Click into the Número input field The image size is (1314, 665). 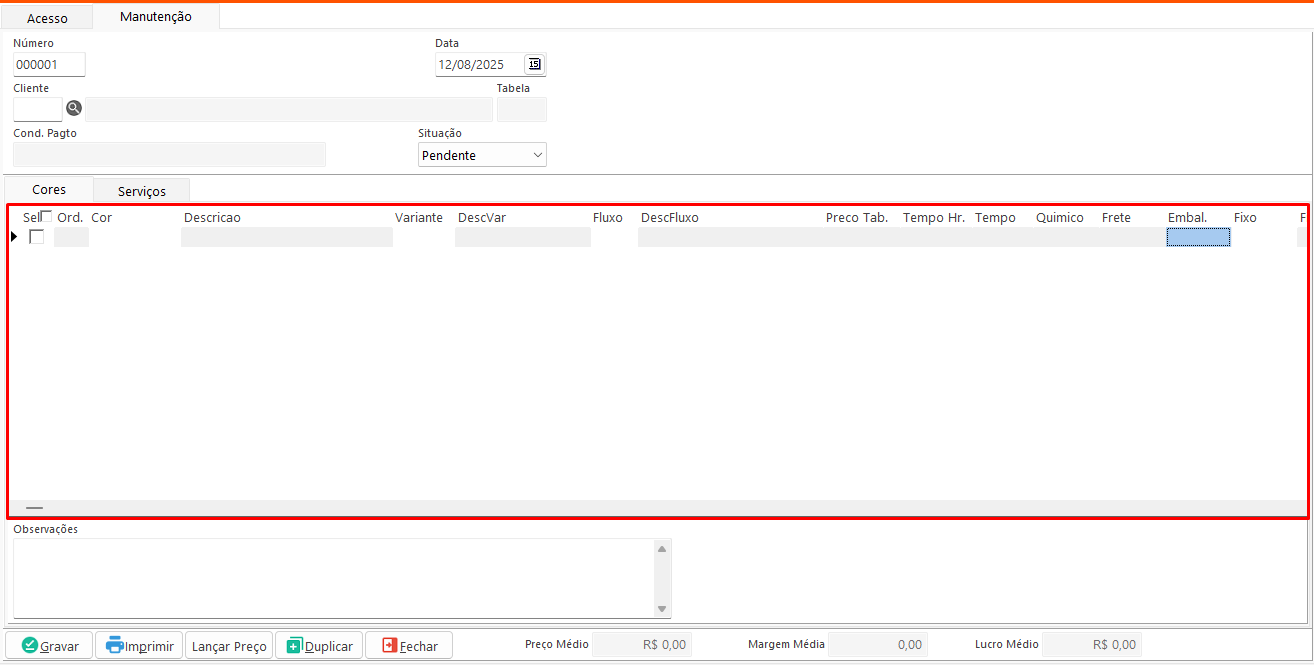point(49,64)
